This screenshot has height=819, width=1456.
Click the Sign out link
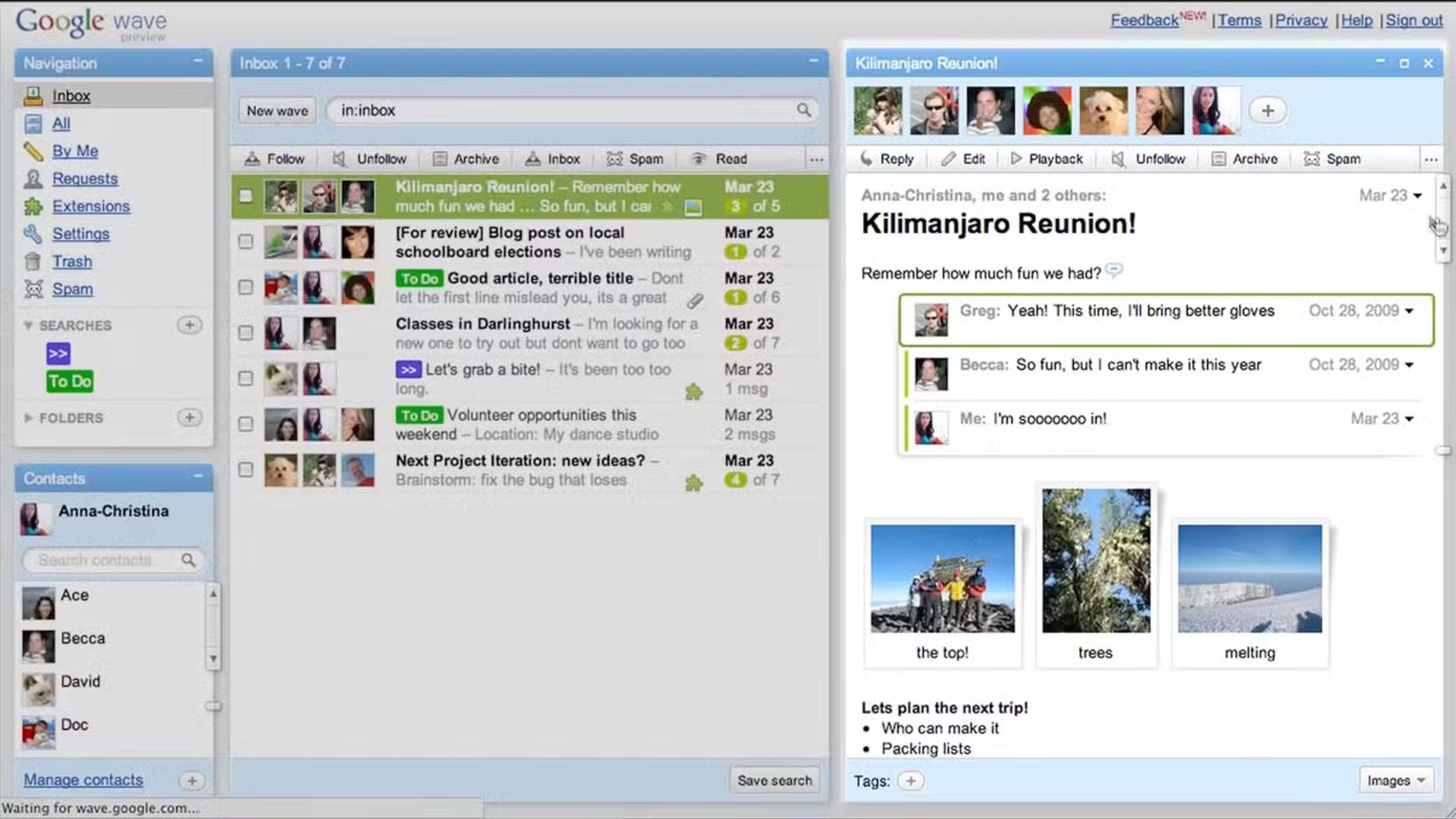coord(1414,20)
